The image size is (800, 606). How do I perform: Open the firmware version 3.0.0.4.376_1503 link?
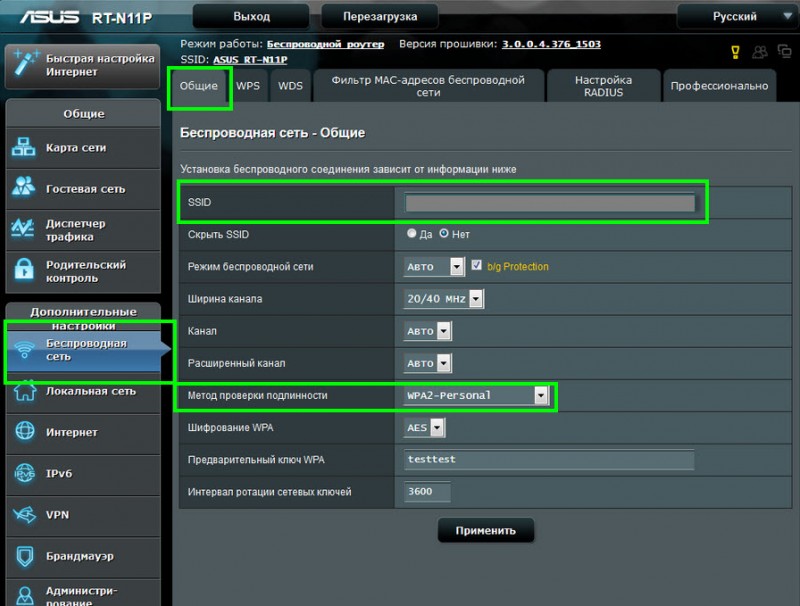tap(551, 44)
